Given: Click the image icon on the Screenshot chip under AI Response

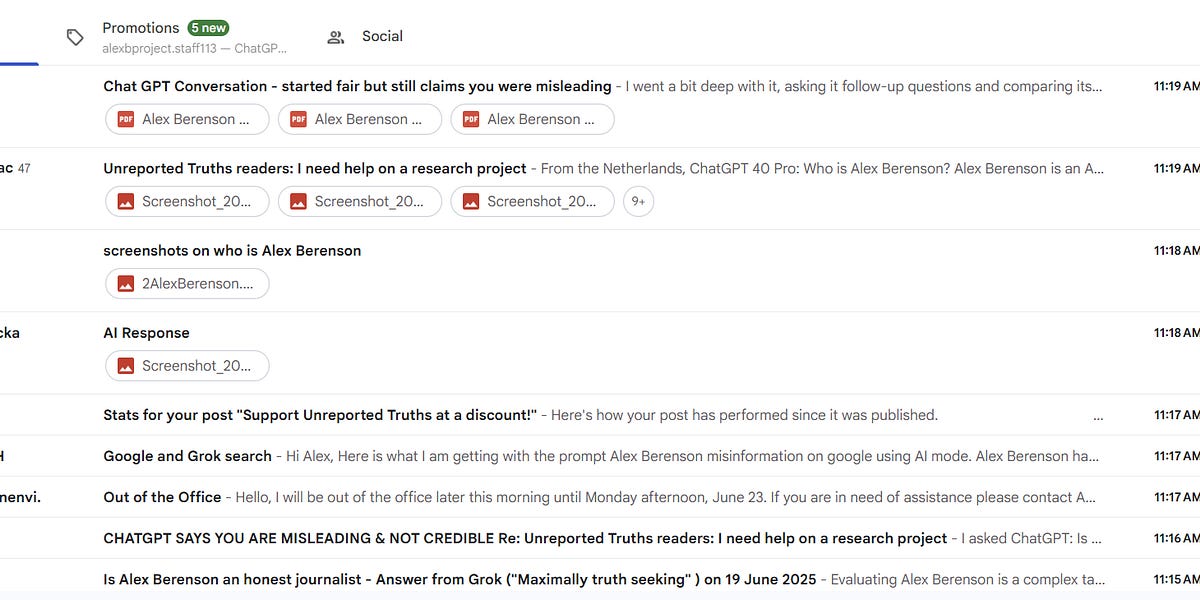Looking at the screenshot, I should click(x=124, y=365).
